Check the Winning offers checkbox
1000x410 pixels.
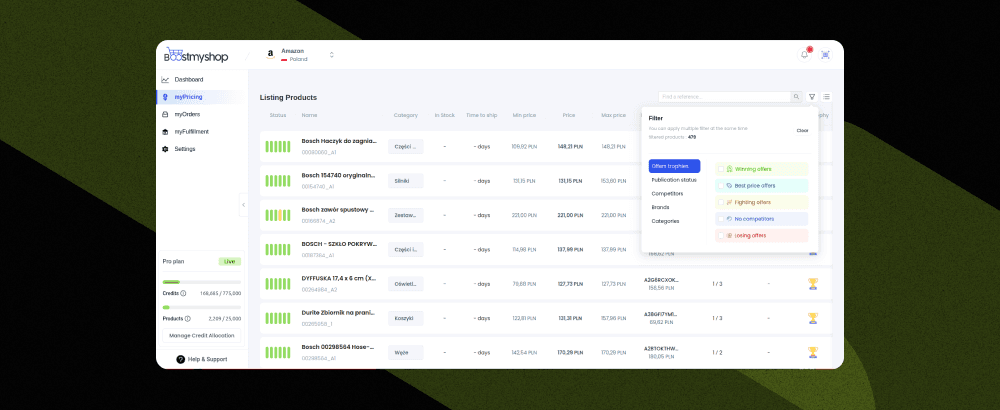click(721, 169)
